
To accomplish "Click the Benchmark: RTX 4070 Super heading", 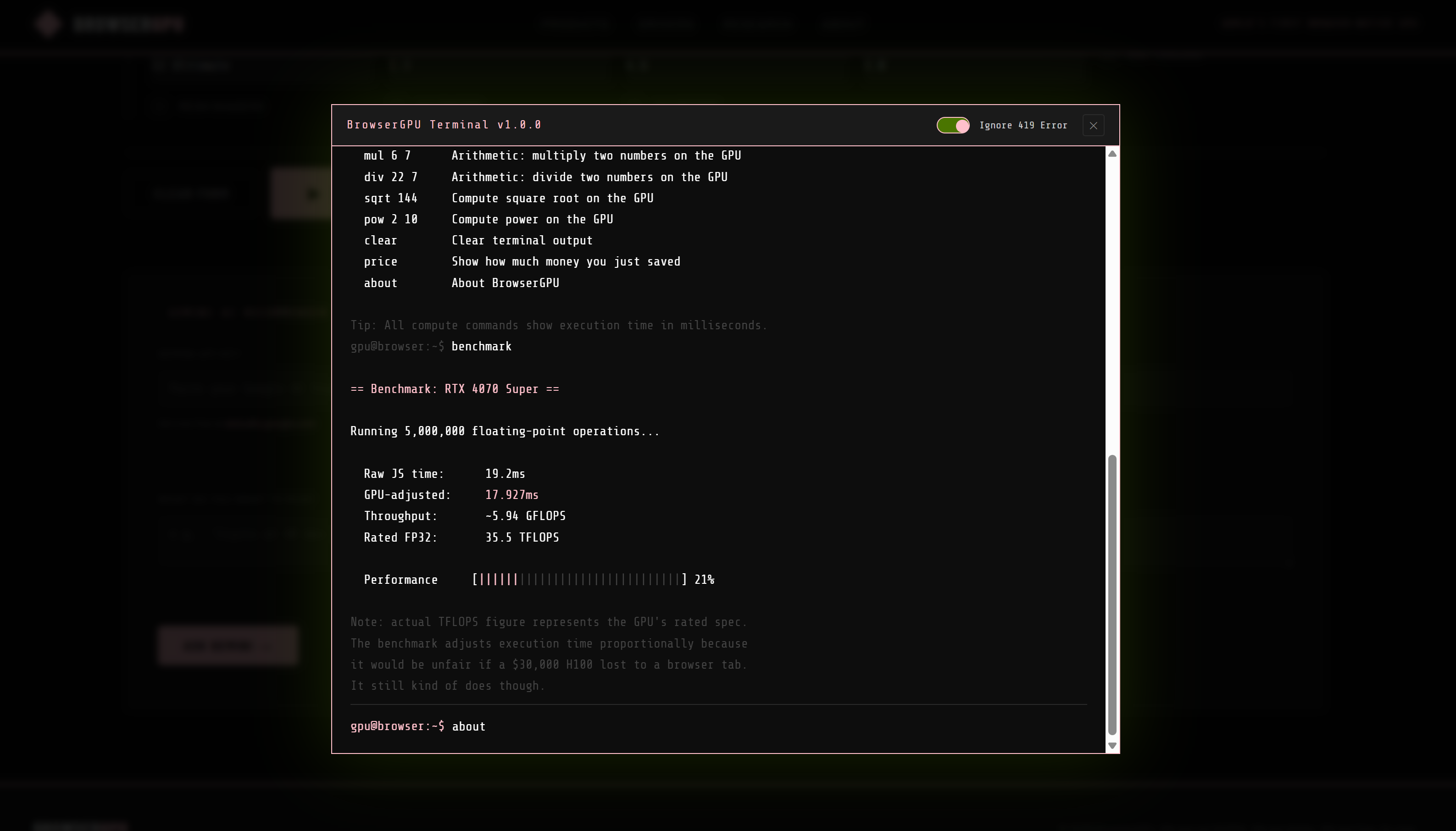I will click(x=454, y=389).
